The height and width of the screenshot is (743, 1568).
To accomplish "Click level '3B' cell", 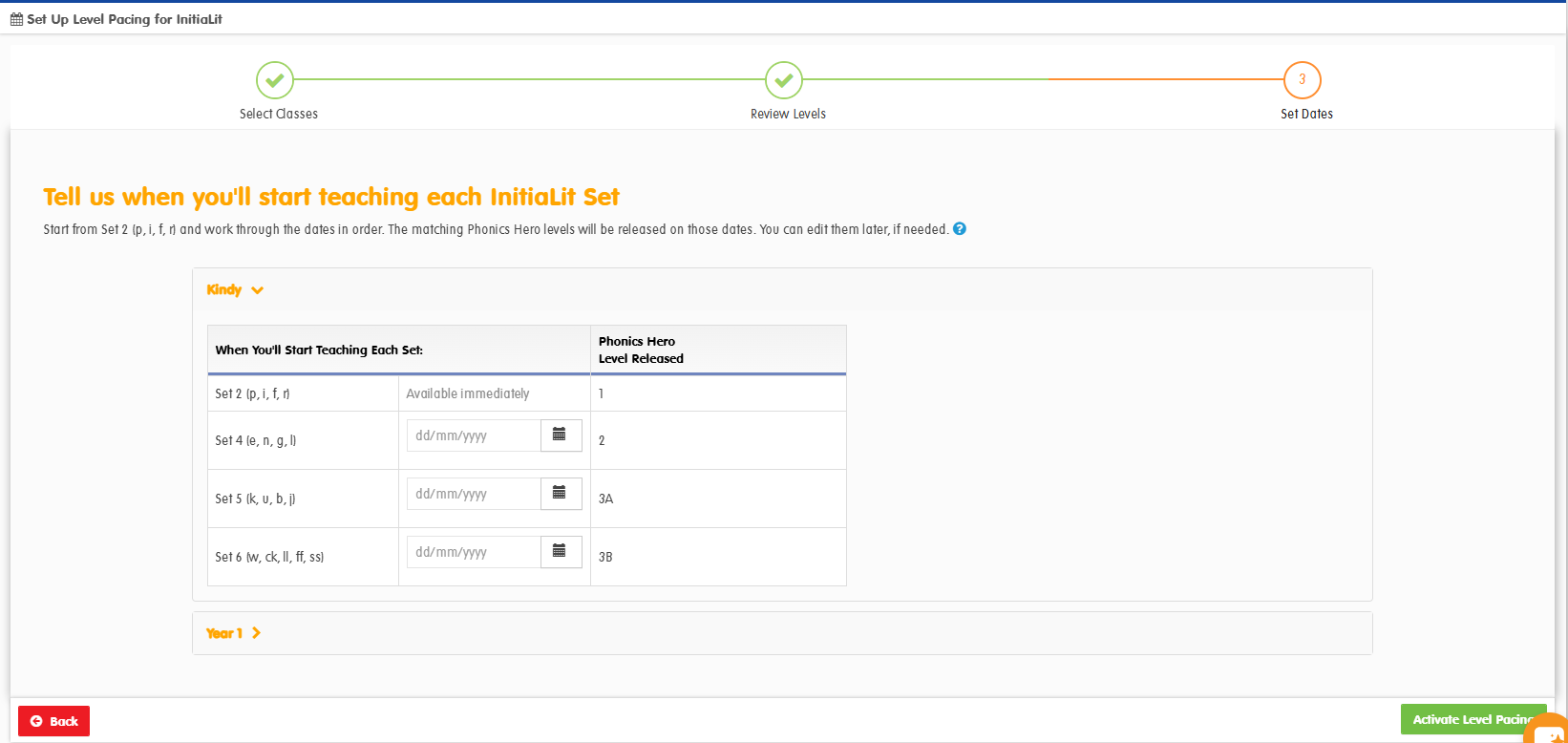I will coord(718,557).
